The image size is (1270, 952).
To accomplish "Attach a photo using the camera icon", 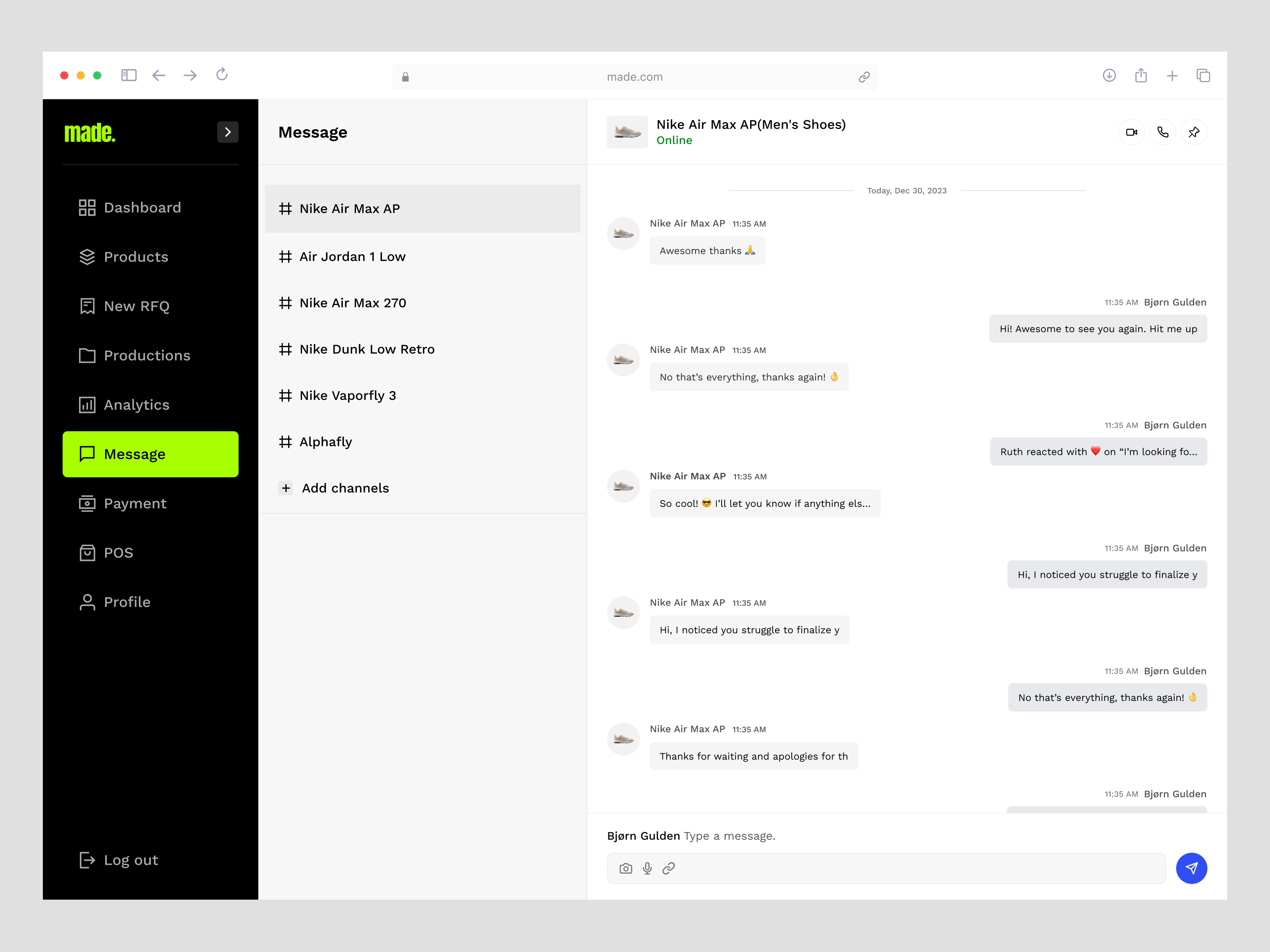I will click(x=625, y=868).
